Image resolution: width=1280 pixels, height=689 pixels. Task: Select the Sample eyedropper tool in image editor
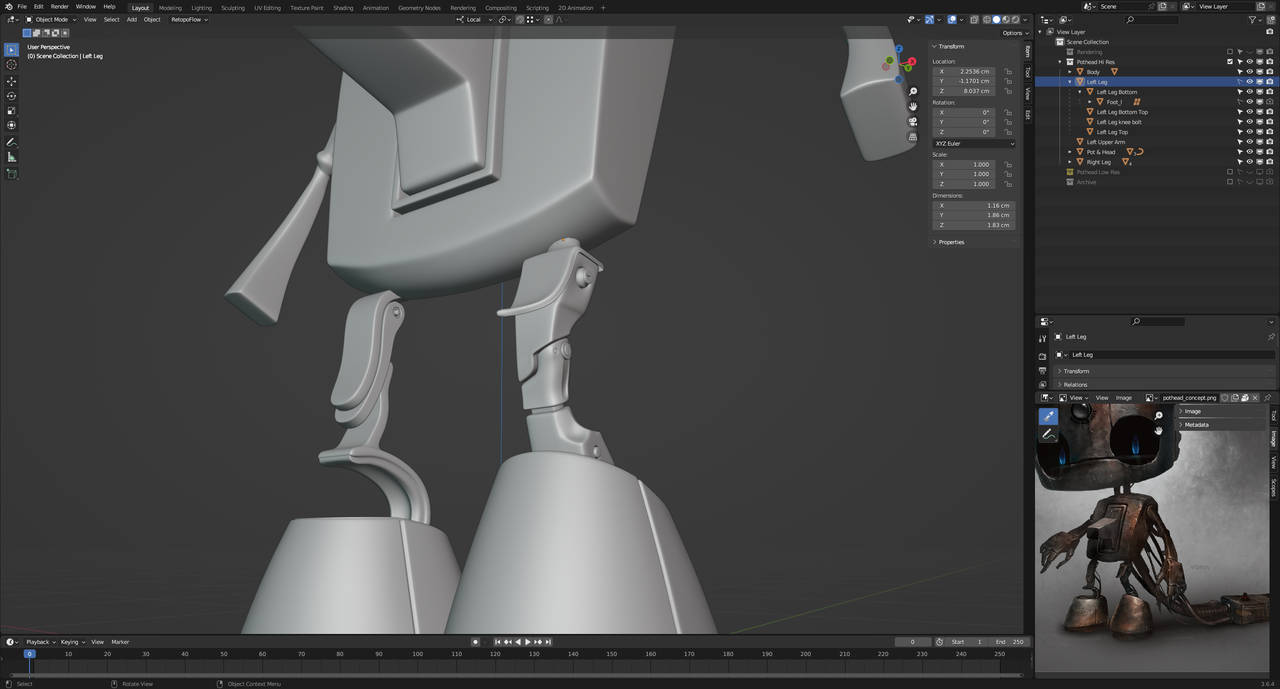(x=1048, y=416)
